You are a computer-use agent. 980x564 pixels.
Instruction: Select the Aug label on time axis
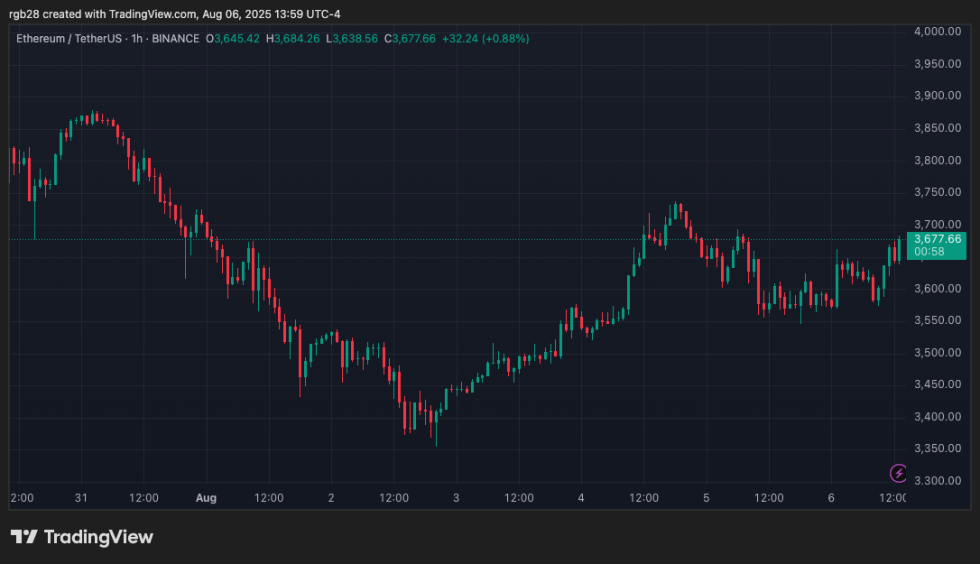click(206, 497)
